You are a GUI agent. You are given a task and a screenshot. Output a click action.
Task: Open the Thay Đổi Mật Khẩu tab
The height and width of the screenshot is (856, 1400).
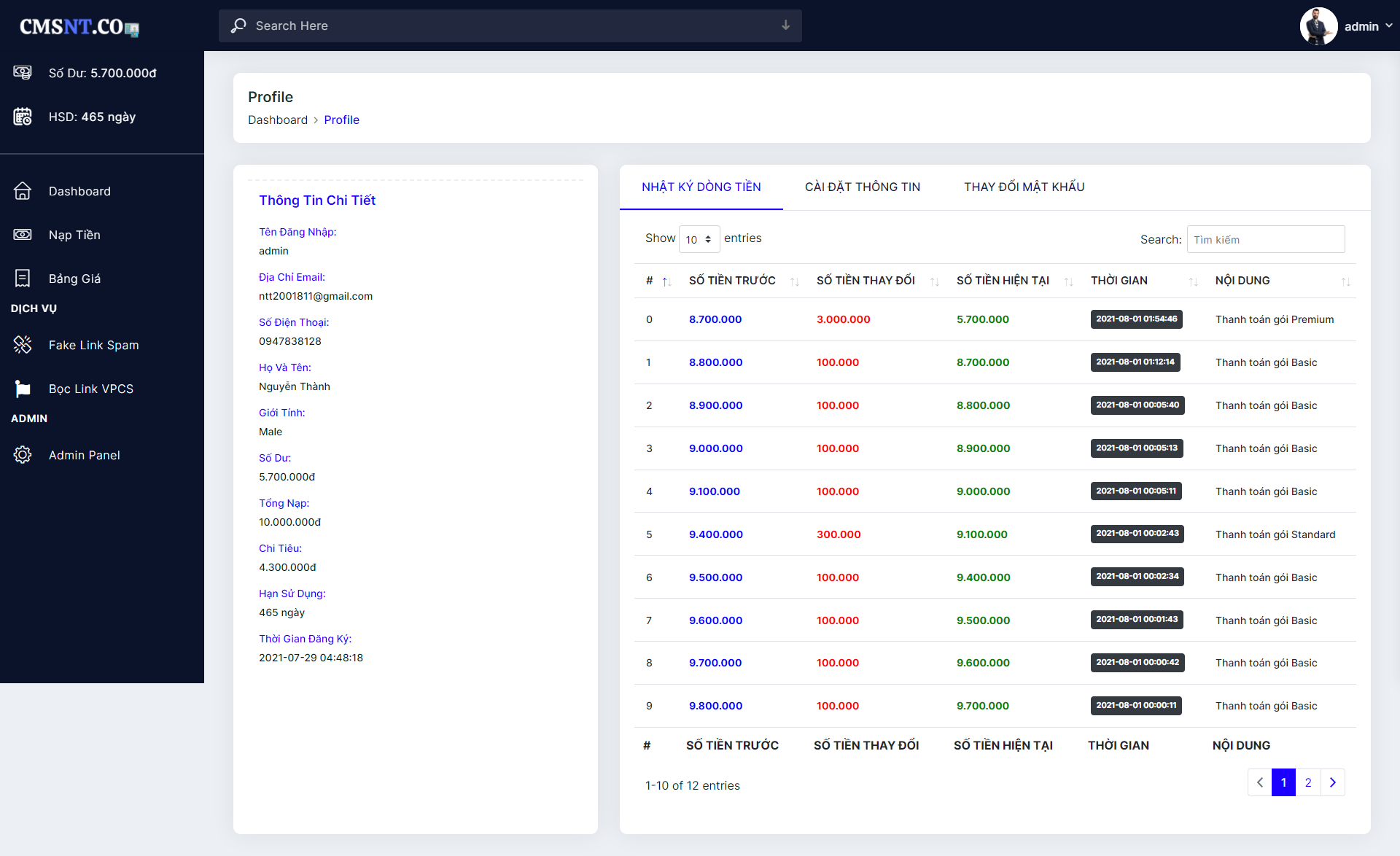1024,187
